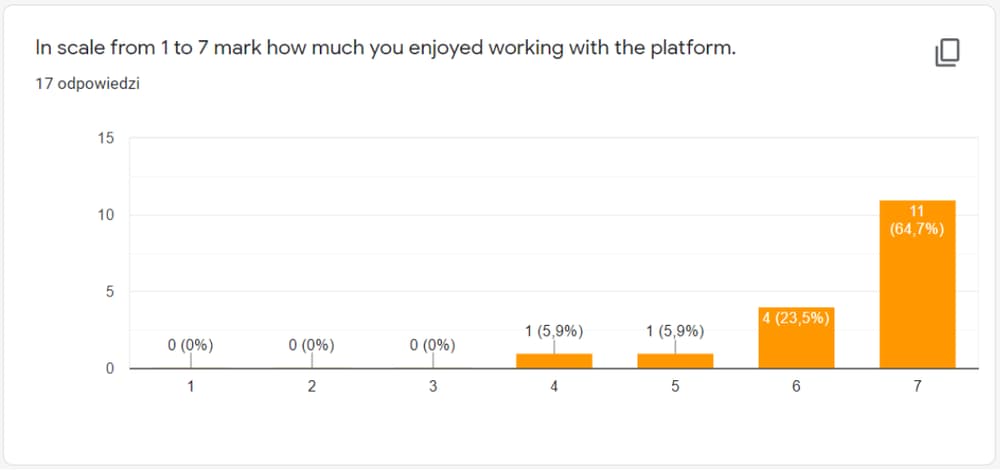Click the y-axis value 15

106,138
